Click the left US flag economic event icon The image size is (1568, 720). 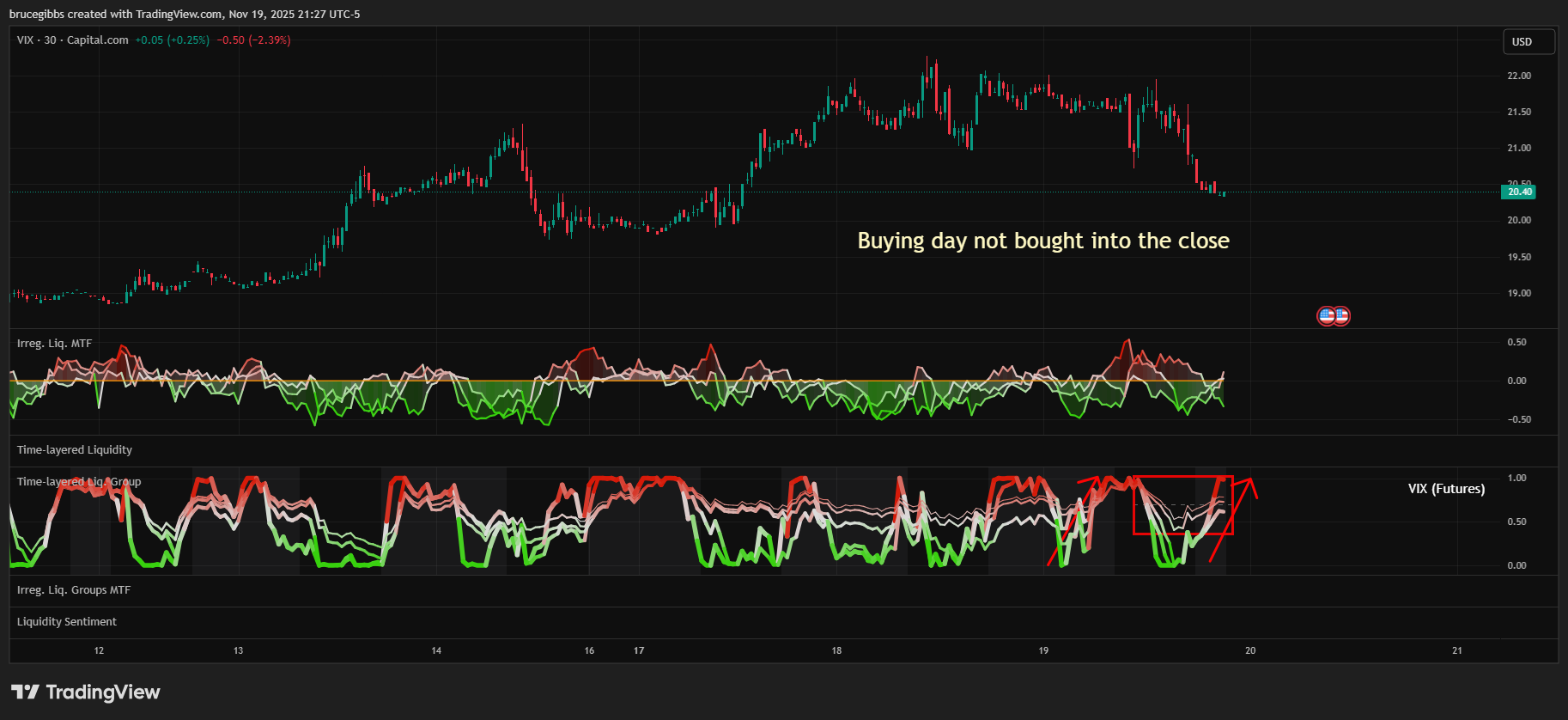pos(1326,316)
